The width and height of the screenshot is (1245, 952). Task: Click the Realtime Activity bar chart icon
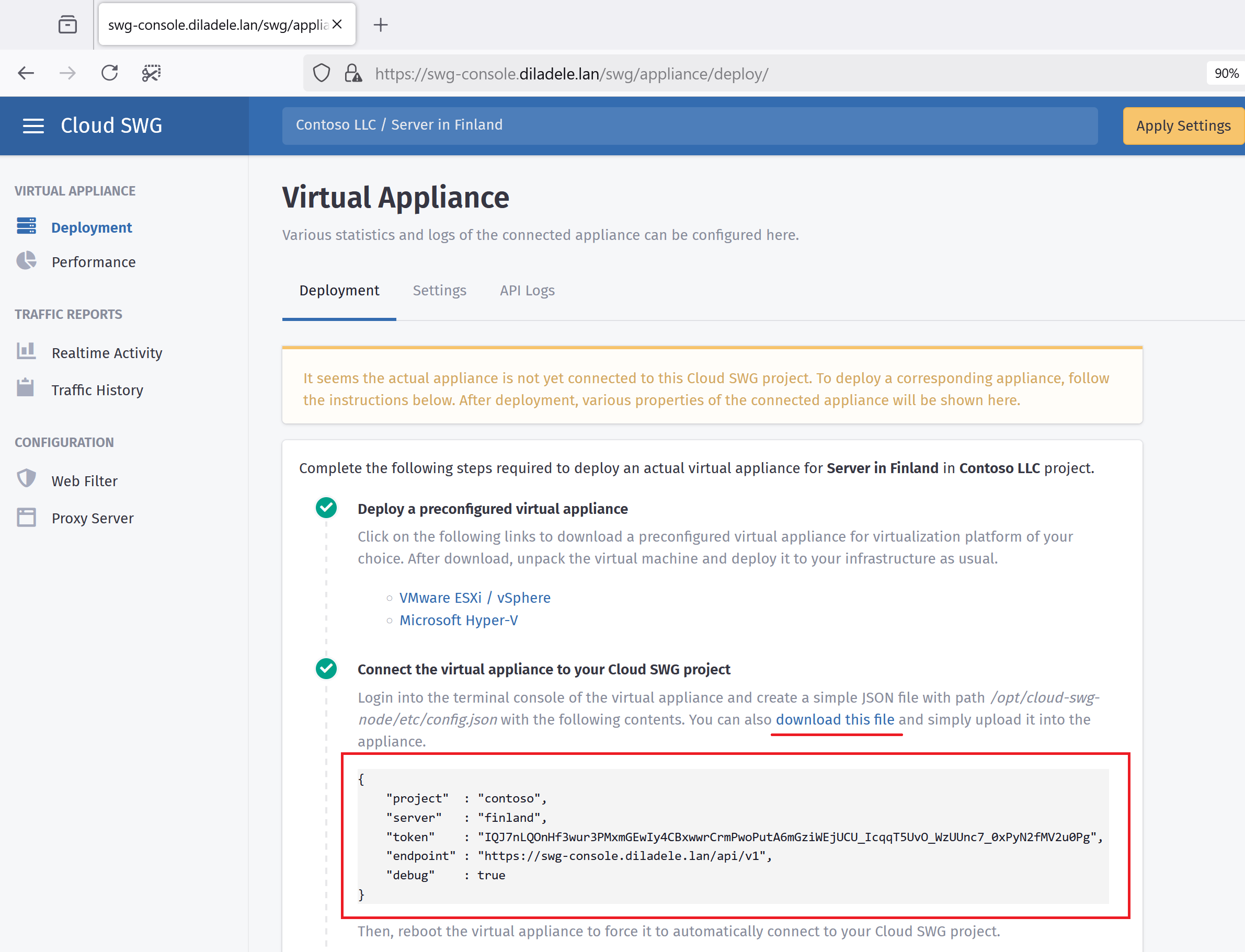click(26, 351)
